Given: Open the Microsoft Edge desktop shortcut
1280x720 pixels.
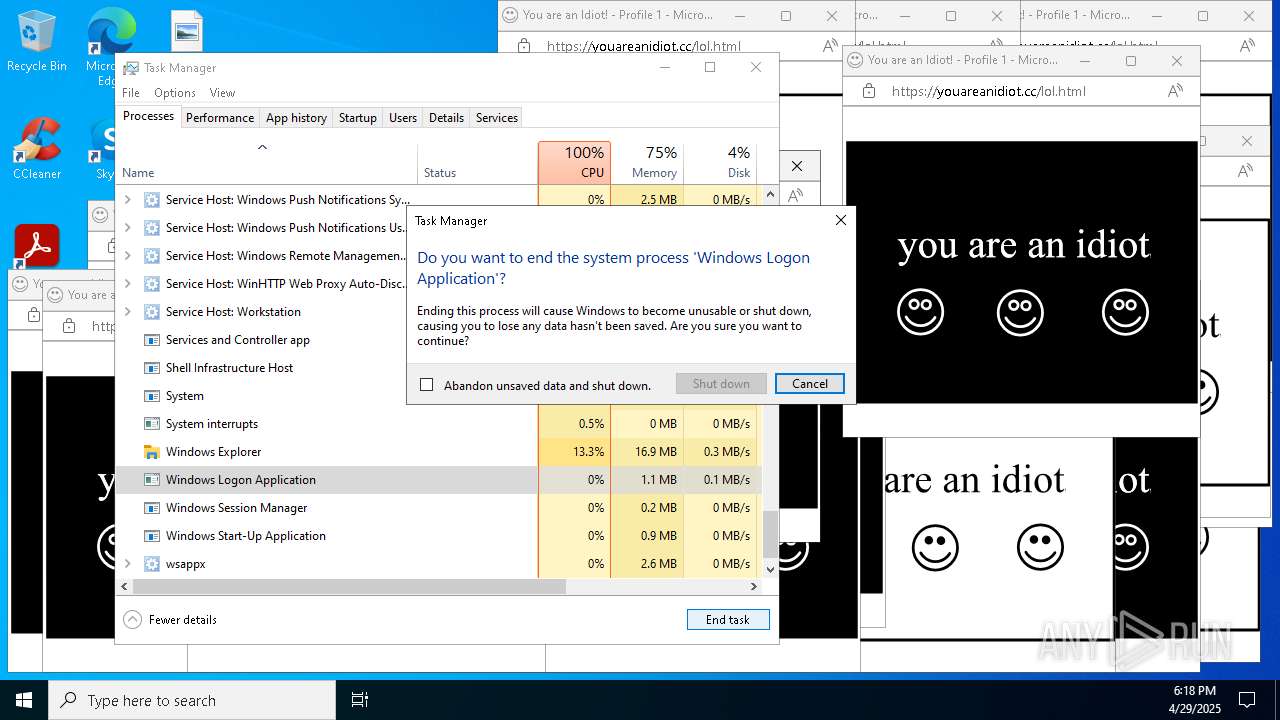Looking at the screenshot, I should 110,45.
